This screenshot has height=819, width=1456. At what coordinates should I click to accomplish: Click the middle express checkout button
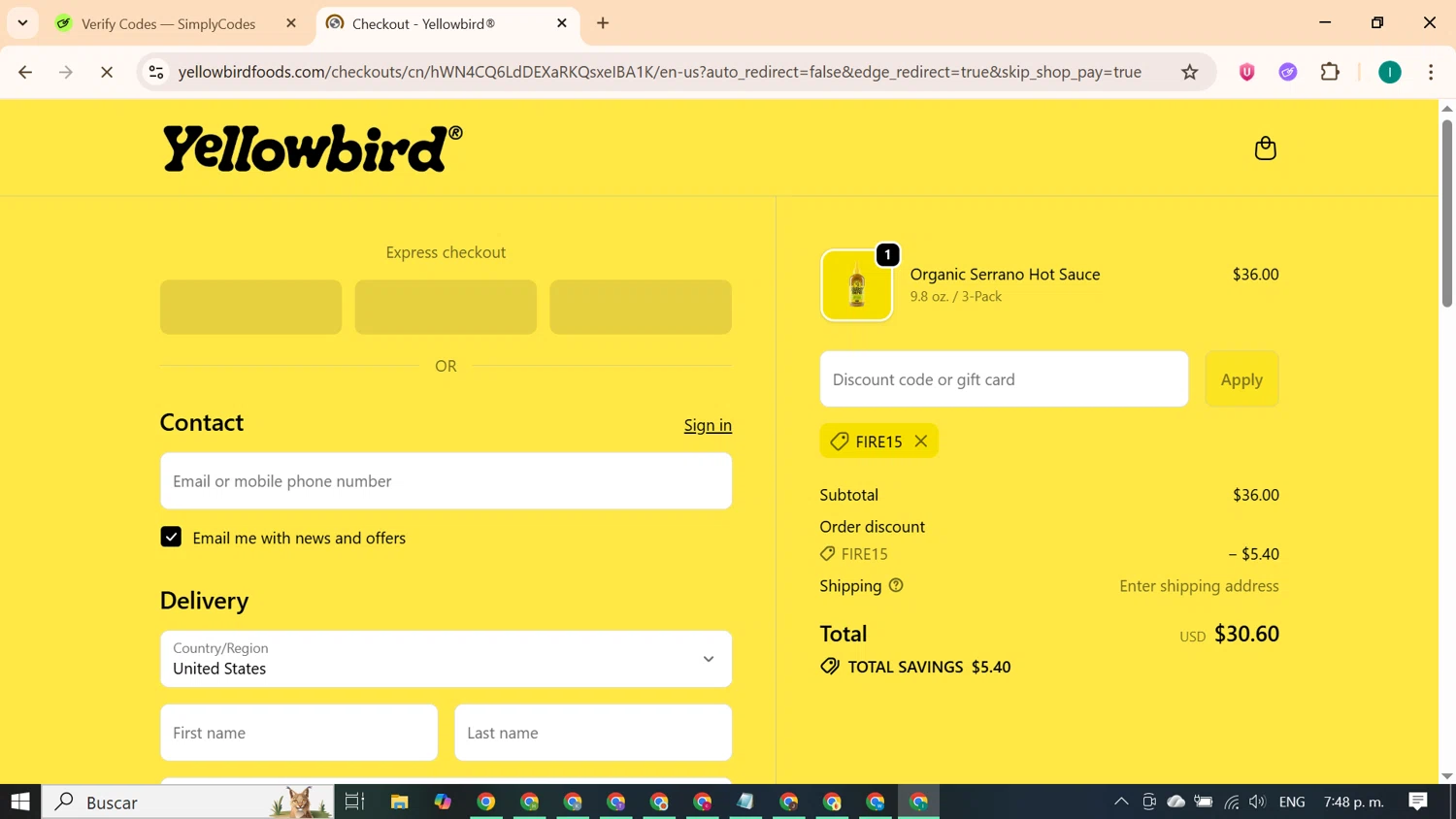(446, 307)
